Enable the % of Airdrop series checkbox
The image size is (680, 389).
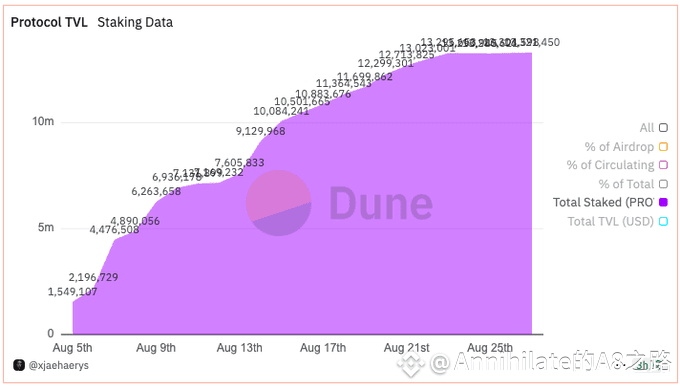coord(663,147)
